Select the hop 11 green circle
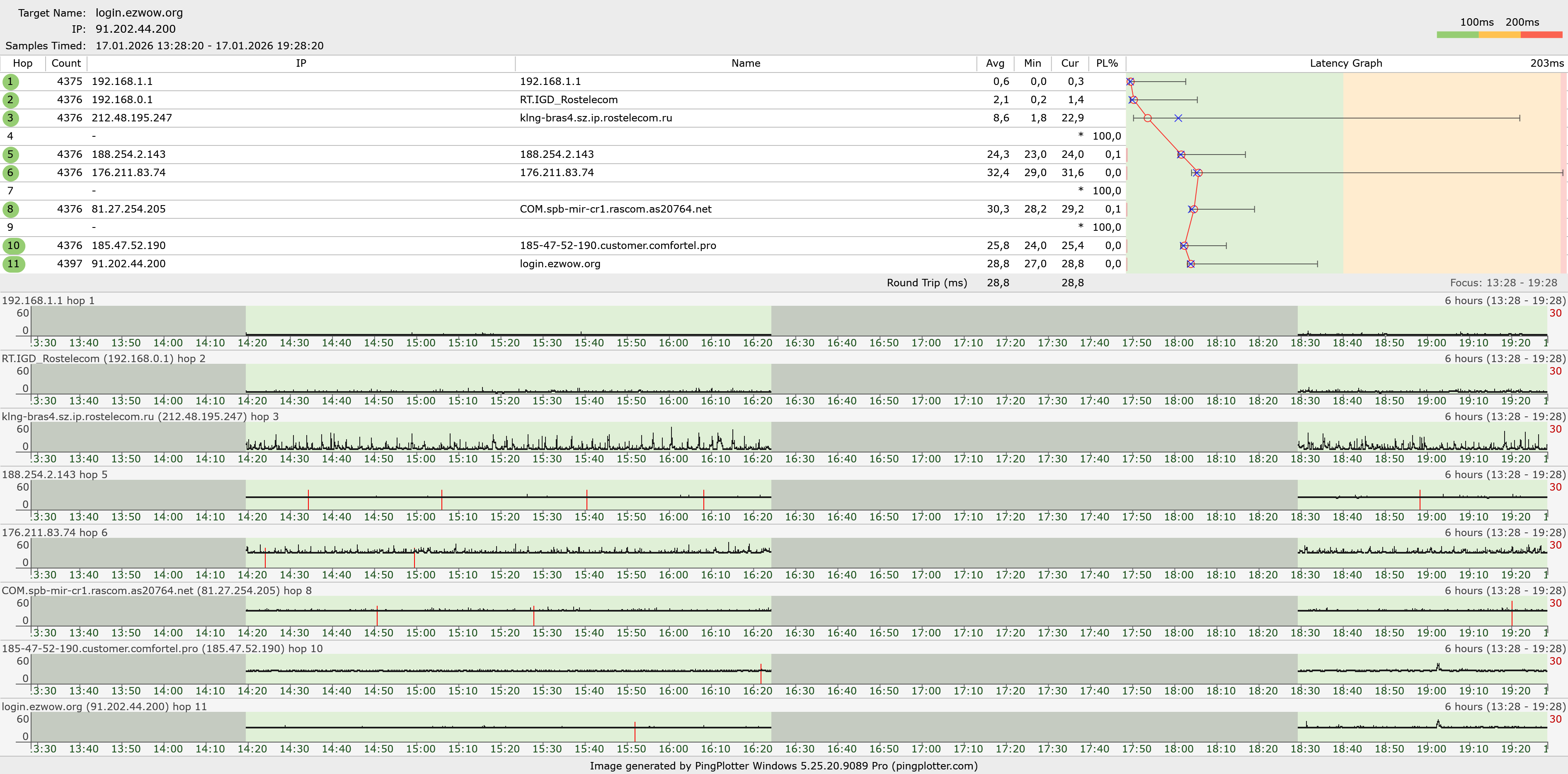The height and width of the screenshot is (774, 1568). coord(13,264)
